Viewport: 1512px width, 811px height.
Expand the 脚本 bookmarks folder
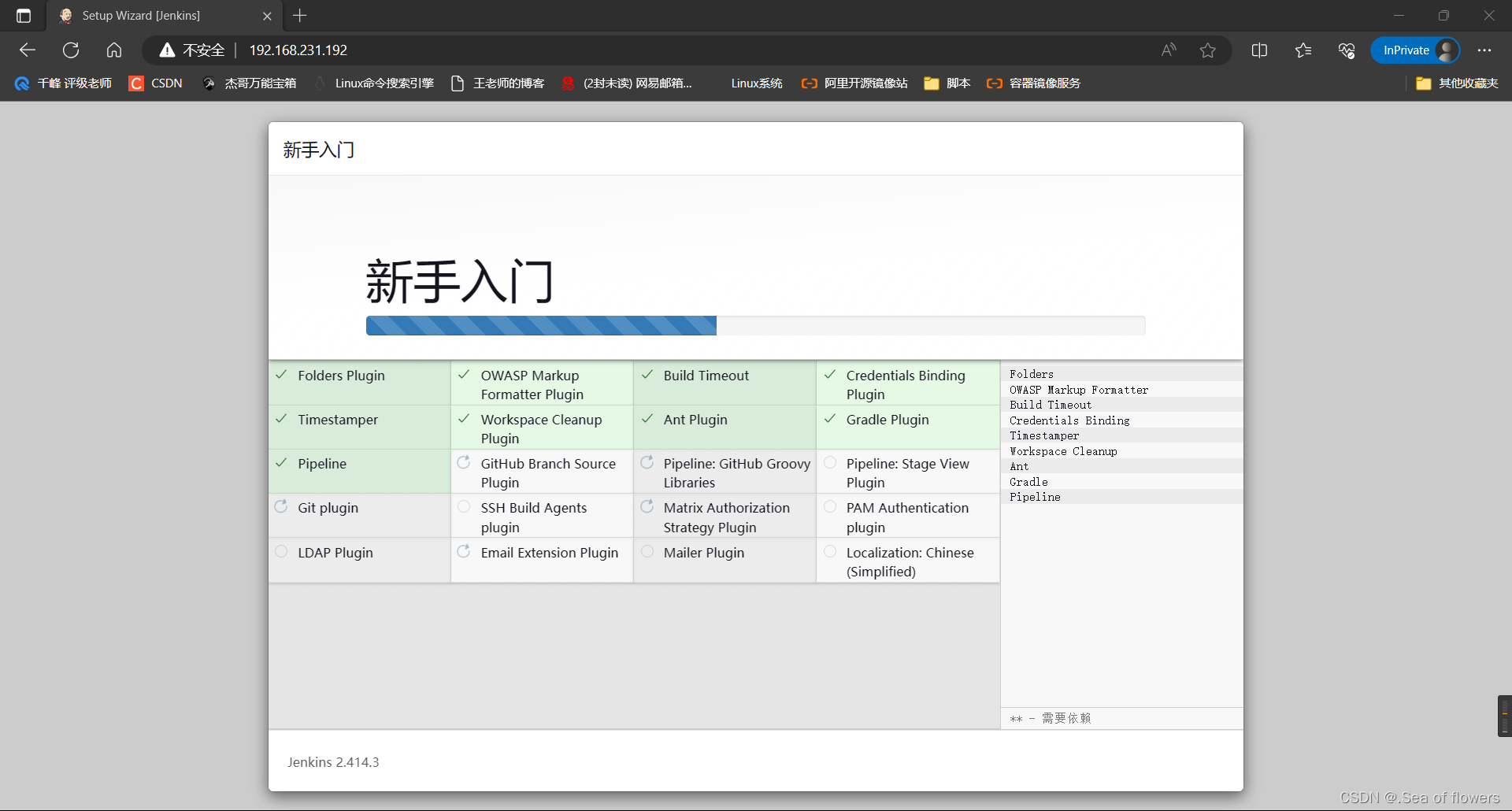tap(947, 83)
